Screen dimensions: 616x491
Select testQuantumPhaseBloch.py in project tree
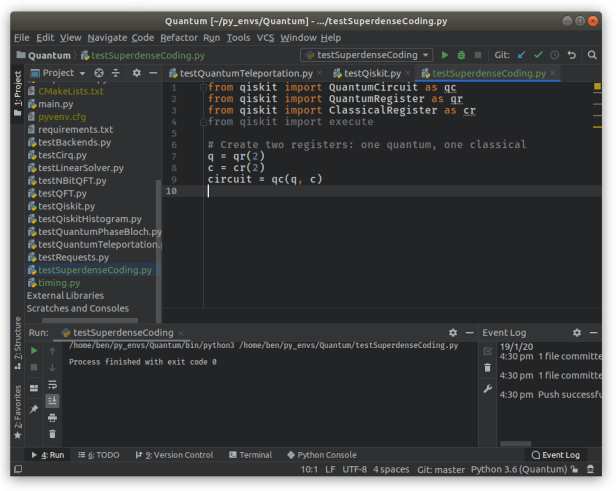tap(95, 231)
